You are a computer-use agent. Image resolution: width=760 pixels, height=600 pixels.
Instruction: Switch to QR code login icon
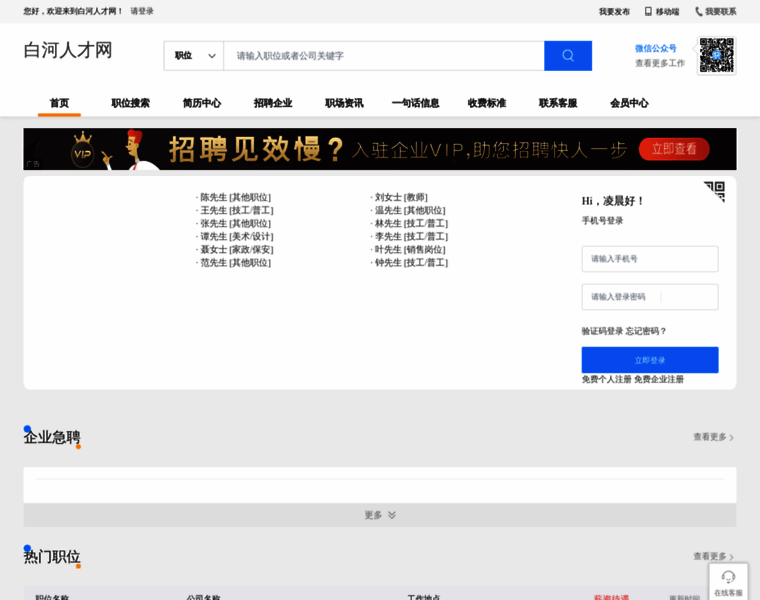click(x=713, y=192)
